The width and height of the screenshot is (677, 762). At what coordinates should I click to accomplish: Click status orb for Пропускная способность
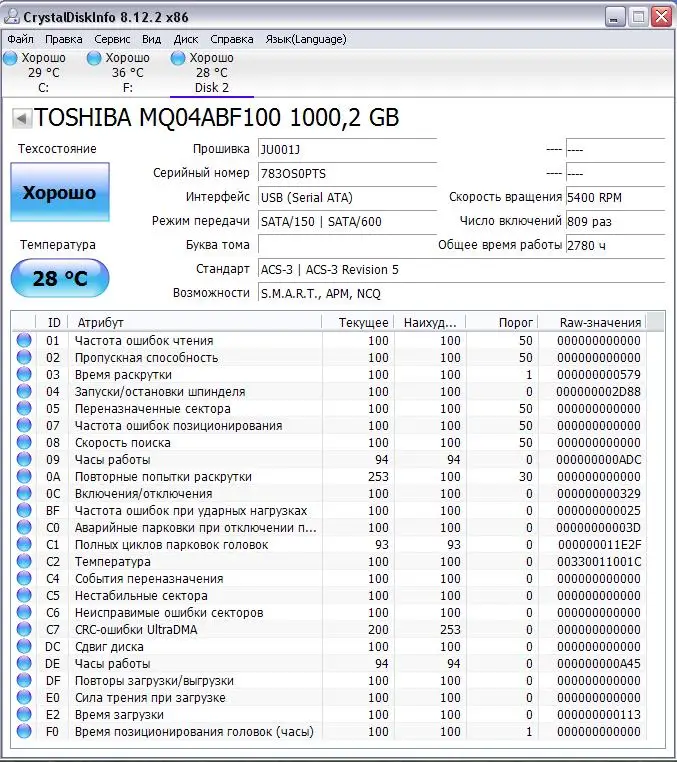pyautogui.click(x=24, y=357)
